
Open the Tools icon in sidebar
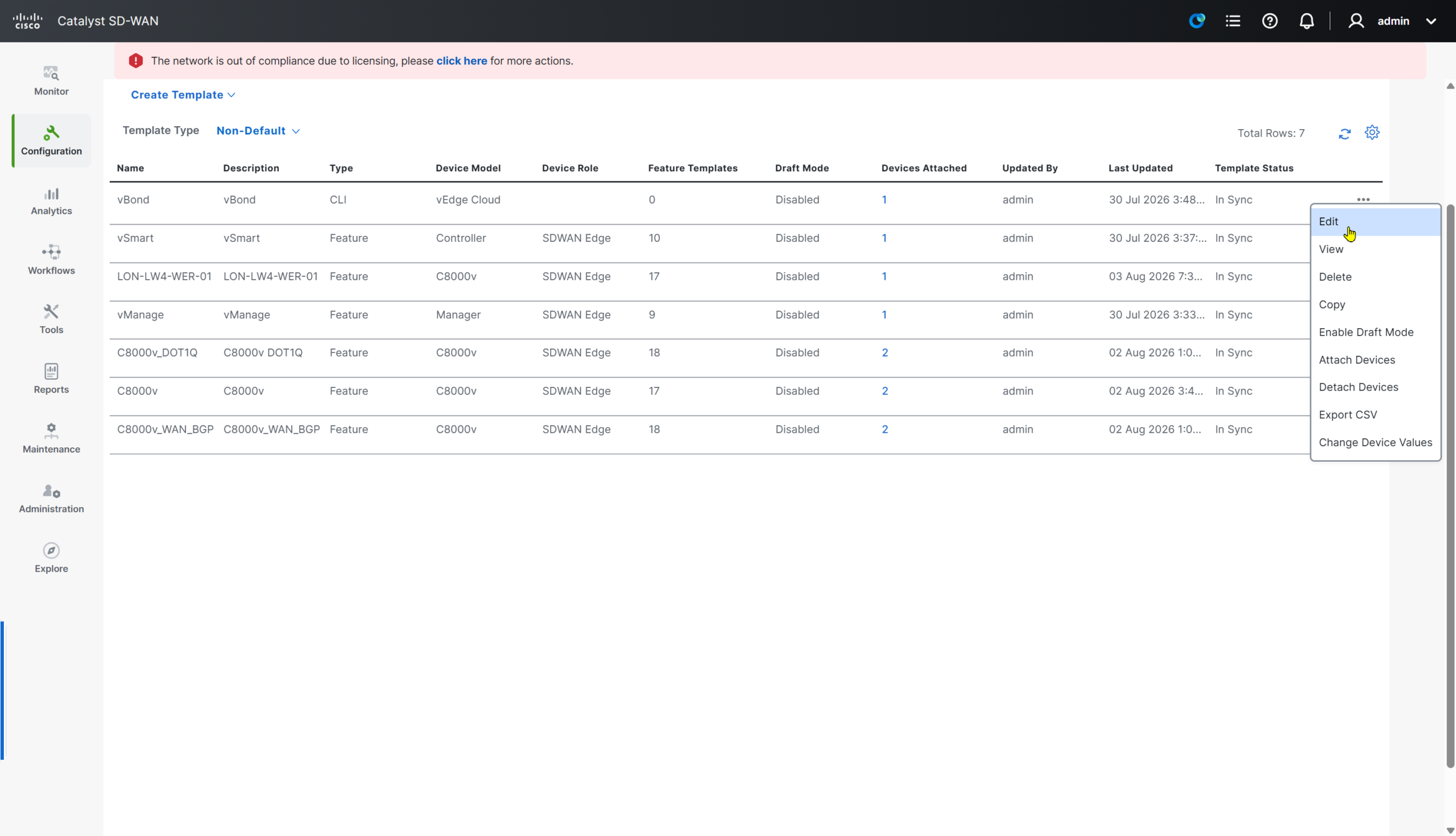click(51, 311)
